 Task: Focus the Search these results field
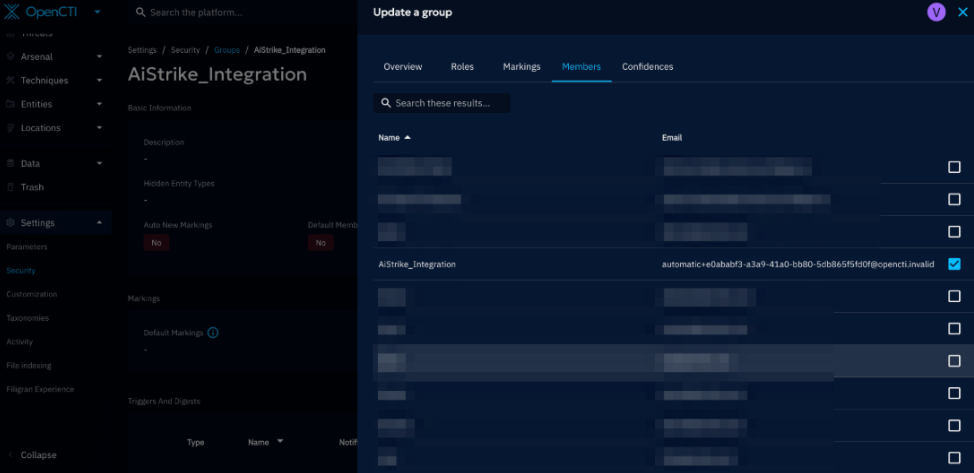point(442,103)
